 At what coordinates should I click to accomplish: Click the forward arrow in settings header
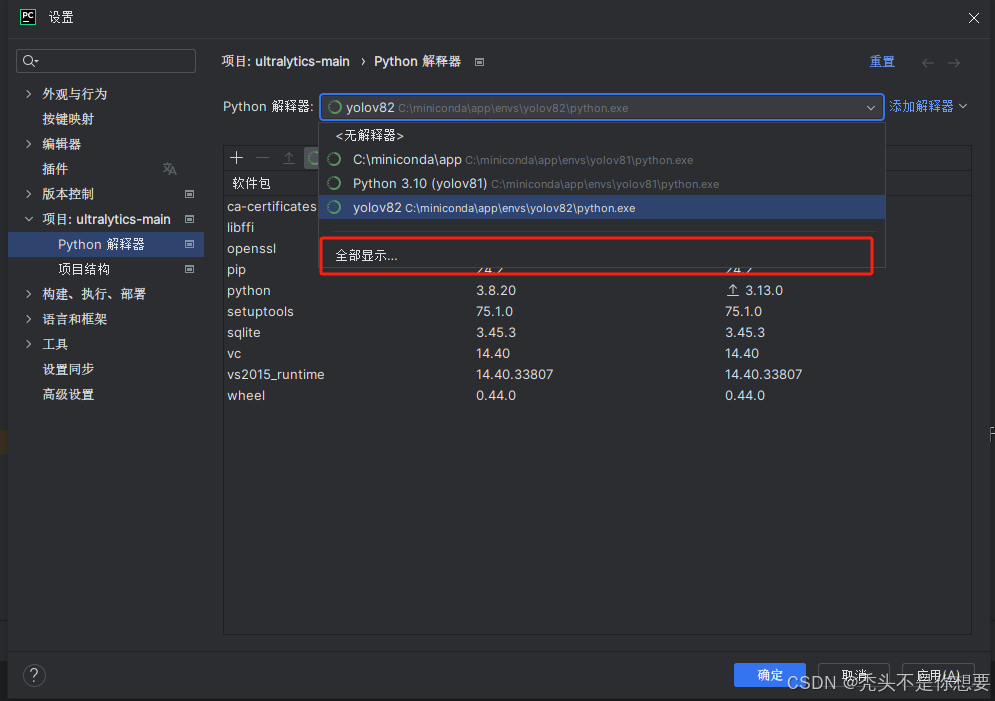coord(954,62)
